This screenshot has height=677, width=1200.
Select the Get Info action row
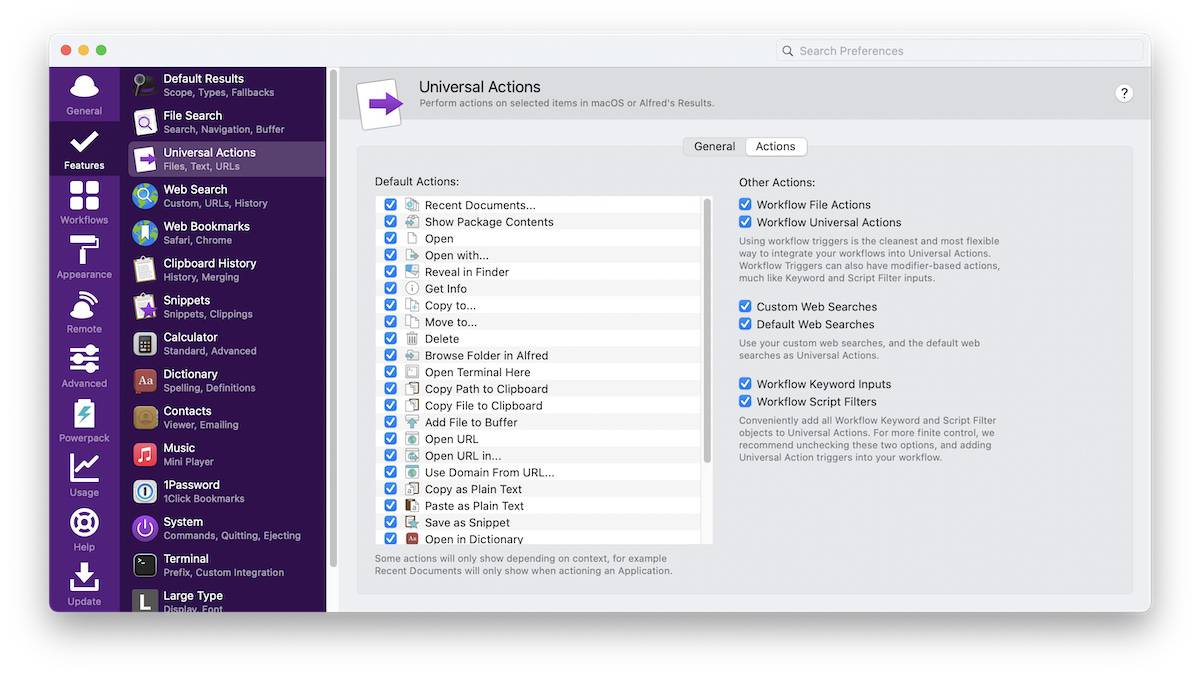[x=540, y=289]
